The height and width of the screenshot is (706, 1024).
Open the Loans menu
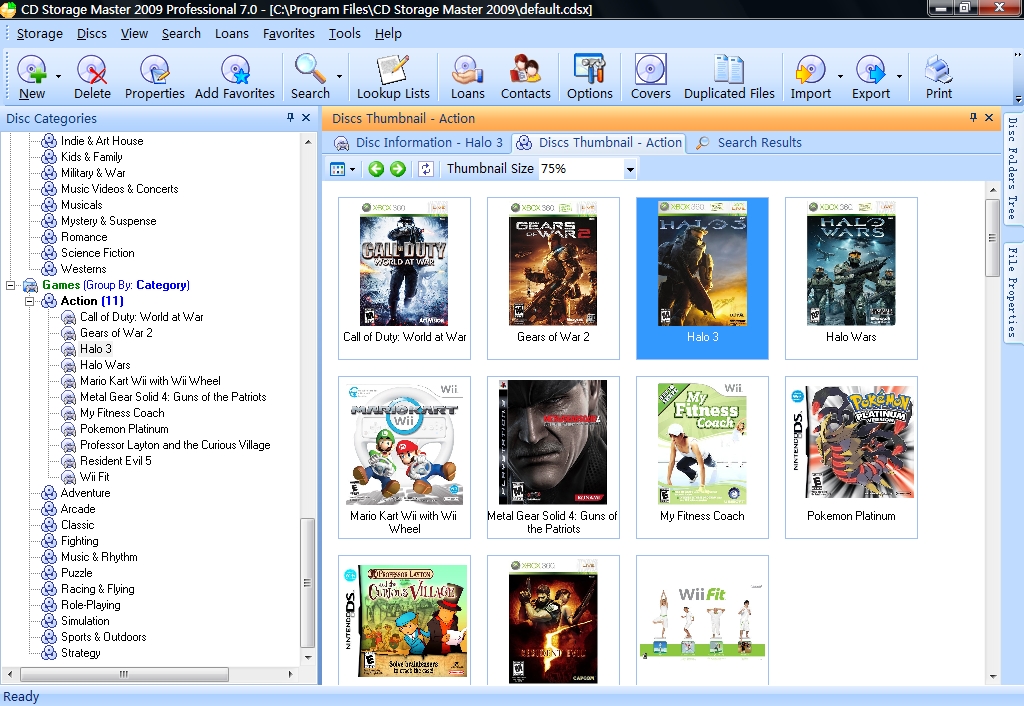(x=232, y=34)
